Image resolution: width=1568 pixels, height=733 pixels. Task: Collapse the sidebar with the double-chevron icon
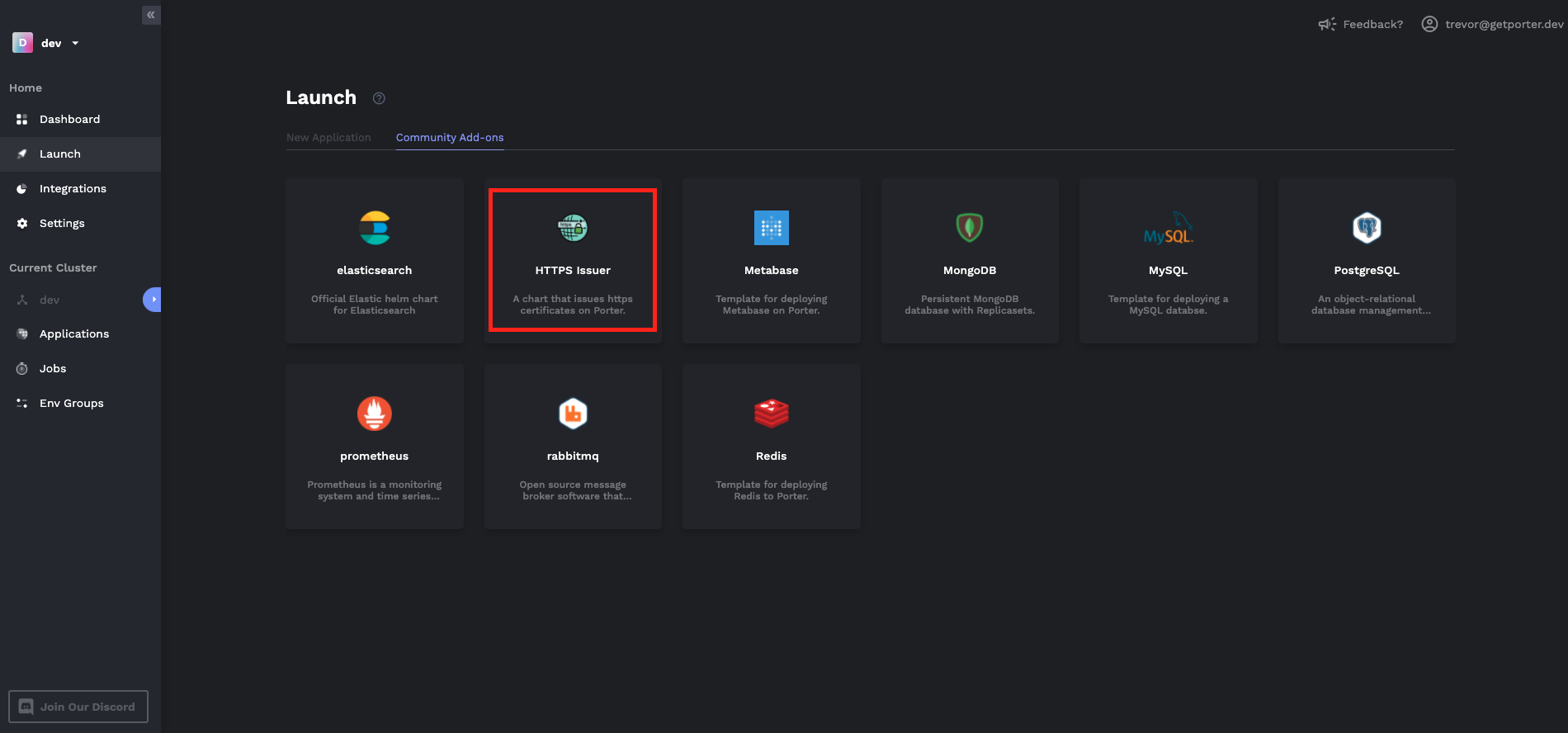151,15
